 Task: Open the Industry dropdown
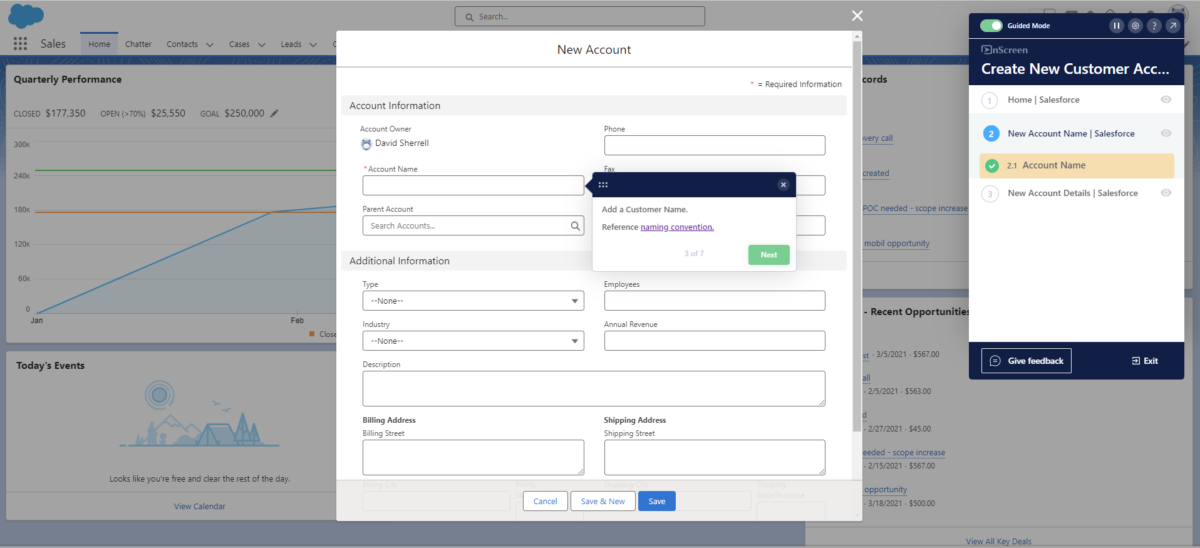[x=473, y=341]
